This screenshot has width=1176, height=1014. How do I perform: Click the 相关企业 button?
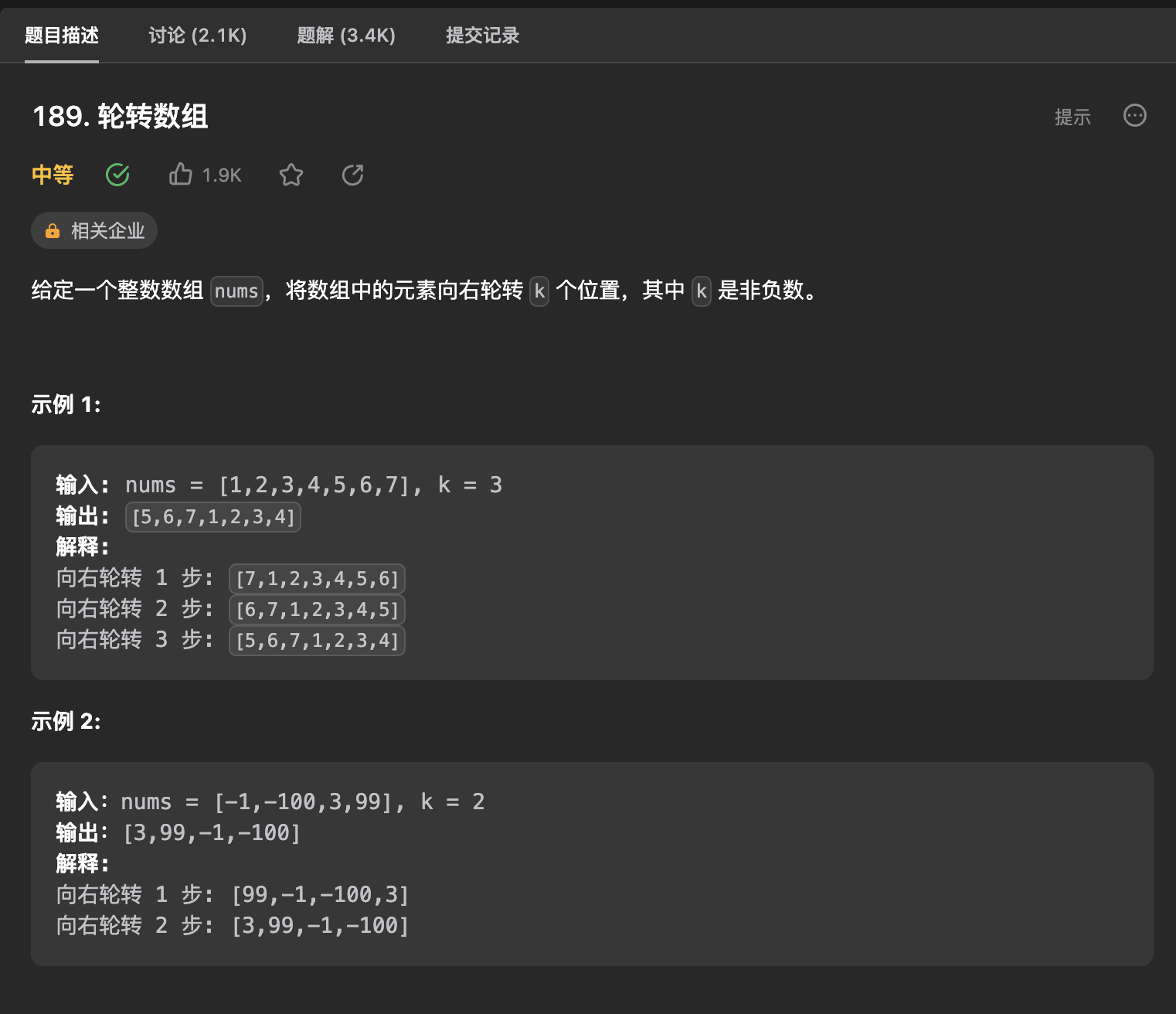(93, 230)
